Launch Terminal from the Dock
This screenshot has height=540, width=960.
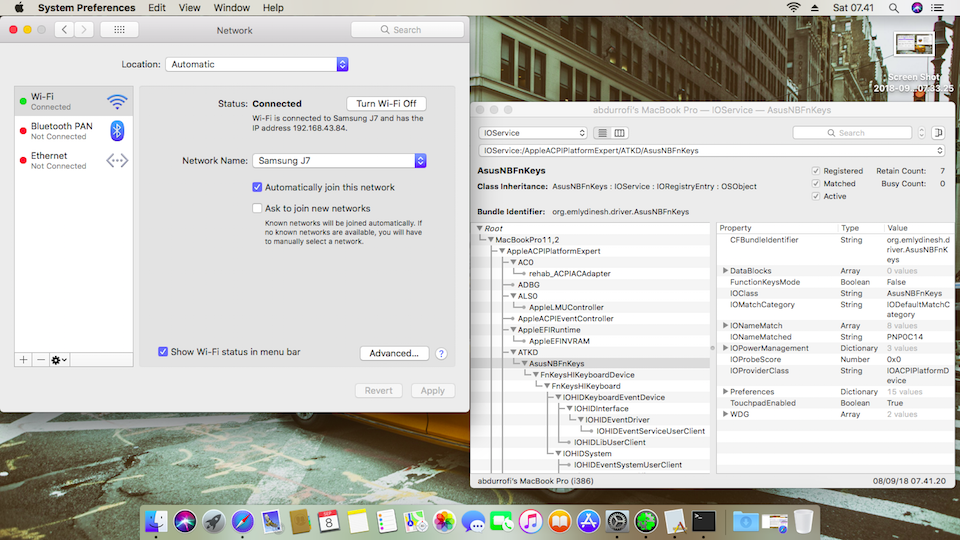pyautogui.click(x=704, y=520)
